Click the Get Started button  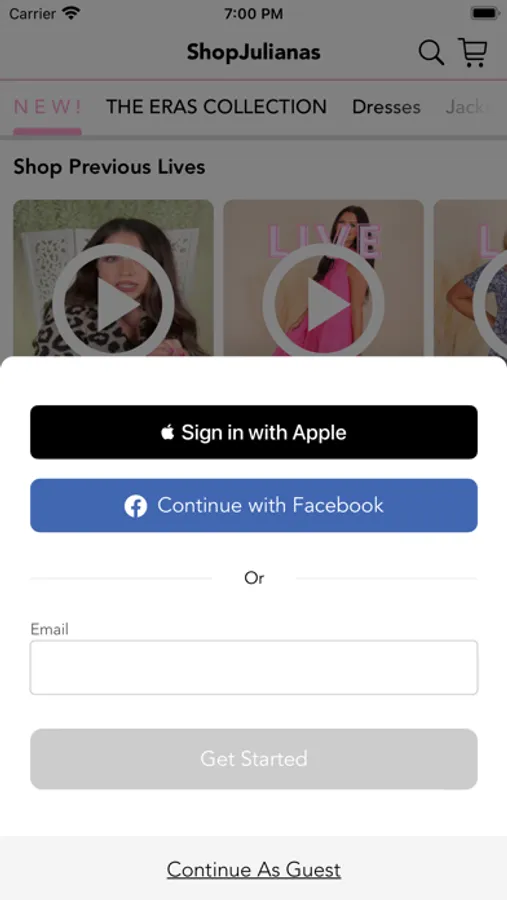(x=254, y=759)
